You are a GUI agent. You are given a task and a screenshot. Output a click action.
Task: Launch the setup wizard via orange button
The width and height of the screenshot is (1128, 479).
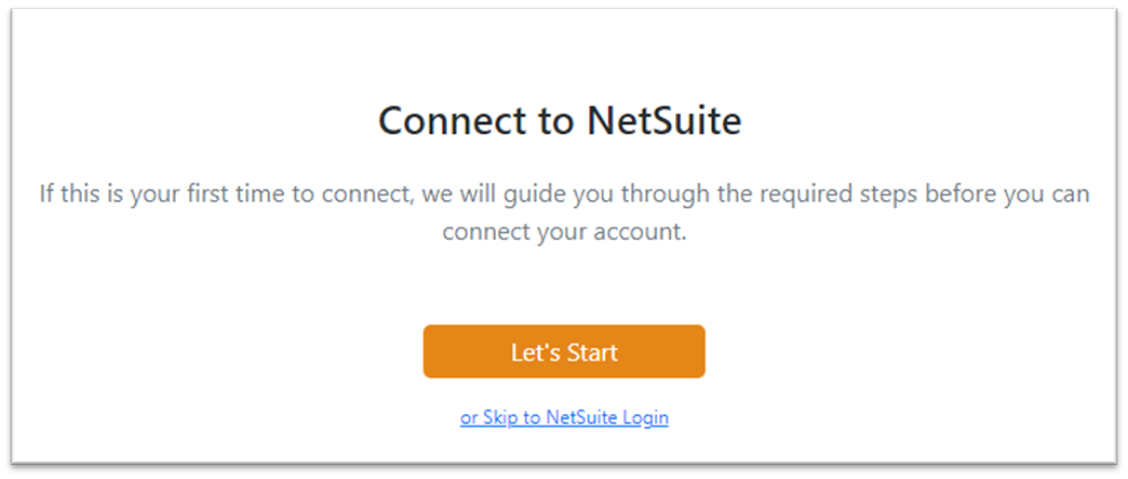[564, 351]
